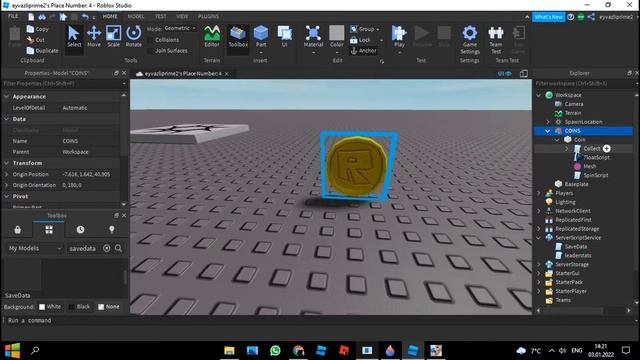
Task: Click the Filter Properties field
Action: click(x=63, y=84)
